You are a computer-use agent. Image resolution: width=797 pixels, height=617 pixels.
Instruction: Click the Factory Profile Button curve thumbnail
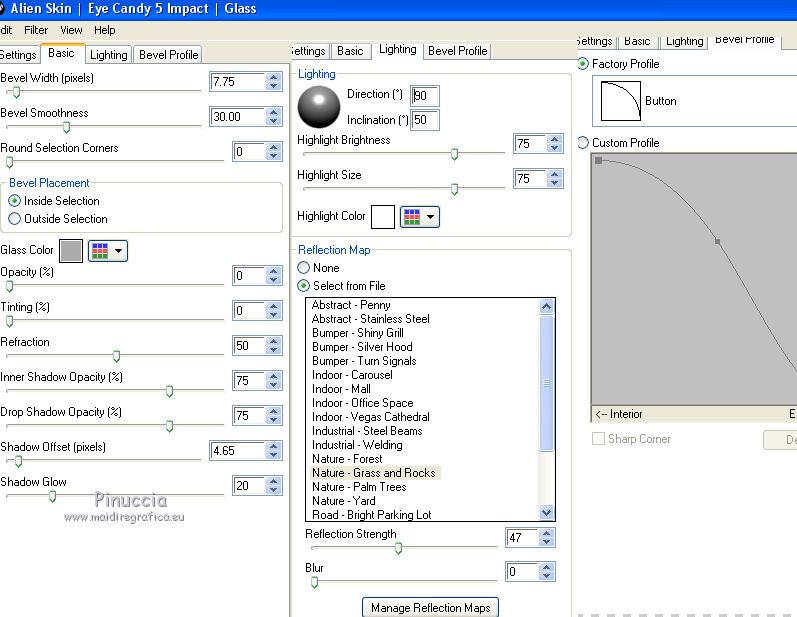(x=620, y=101)
